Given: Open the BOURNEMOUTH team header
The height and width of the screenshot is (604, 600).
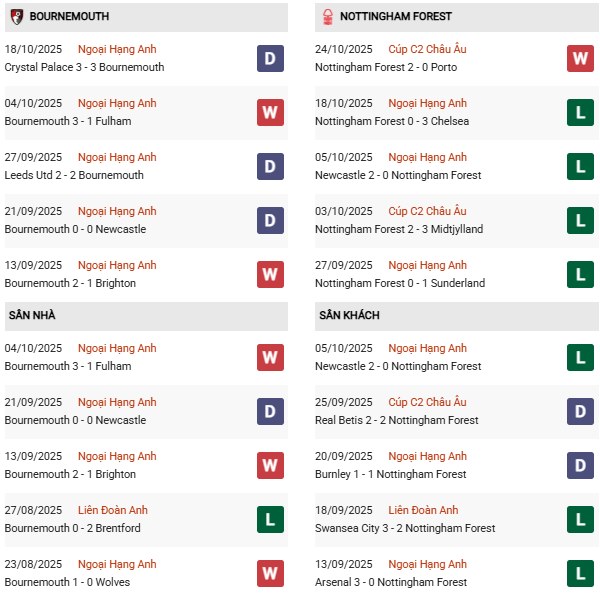Looking at the screenshot, I should pyautogui.click(x=70, y=17).
